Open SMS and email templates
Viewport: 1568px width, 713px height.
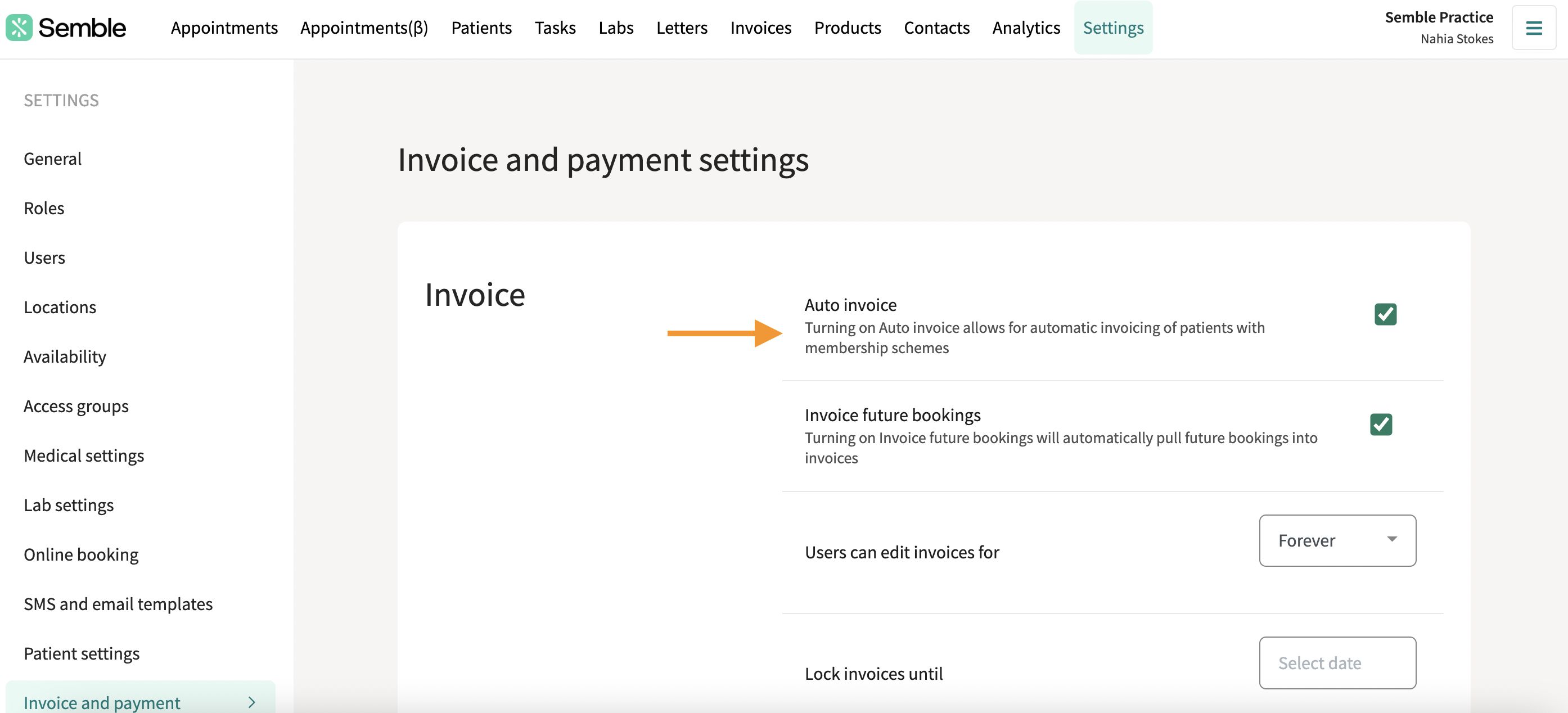118,603
